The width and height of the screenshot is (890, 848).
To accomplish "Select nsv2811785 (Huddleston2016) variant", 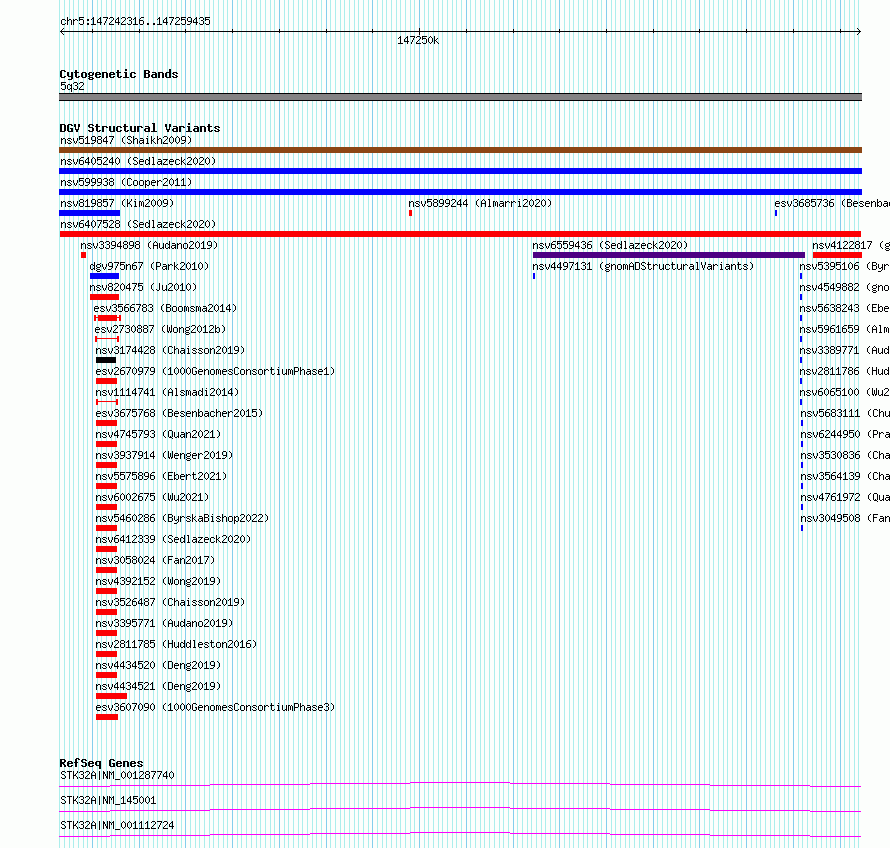I will (177, 644).
